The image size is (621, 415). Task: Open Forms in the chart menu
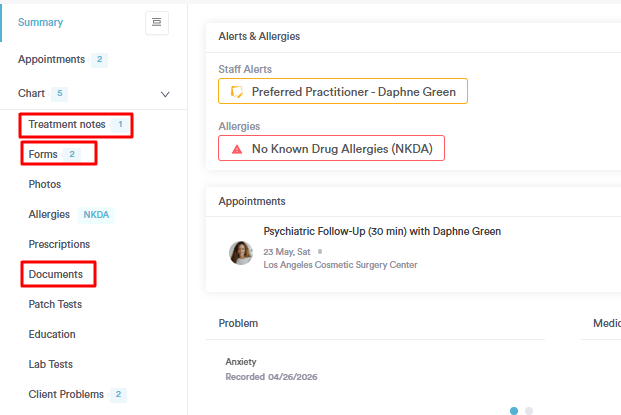(43, 154)
